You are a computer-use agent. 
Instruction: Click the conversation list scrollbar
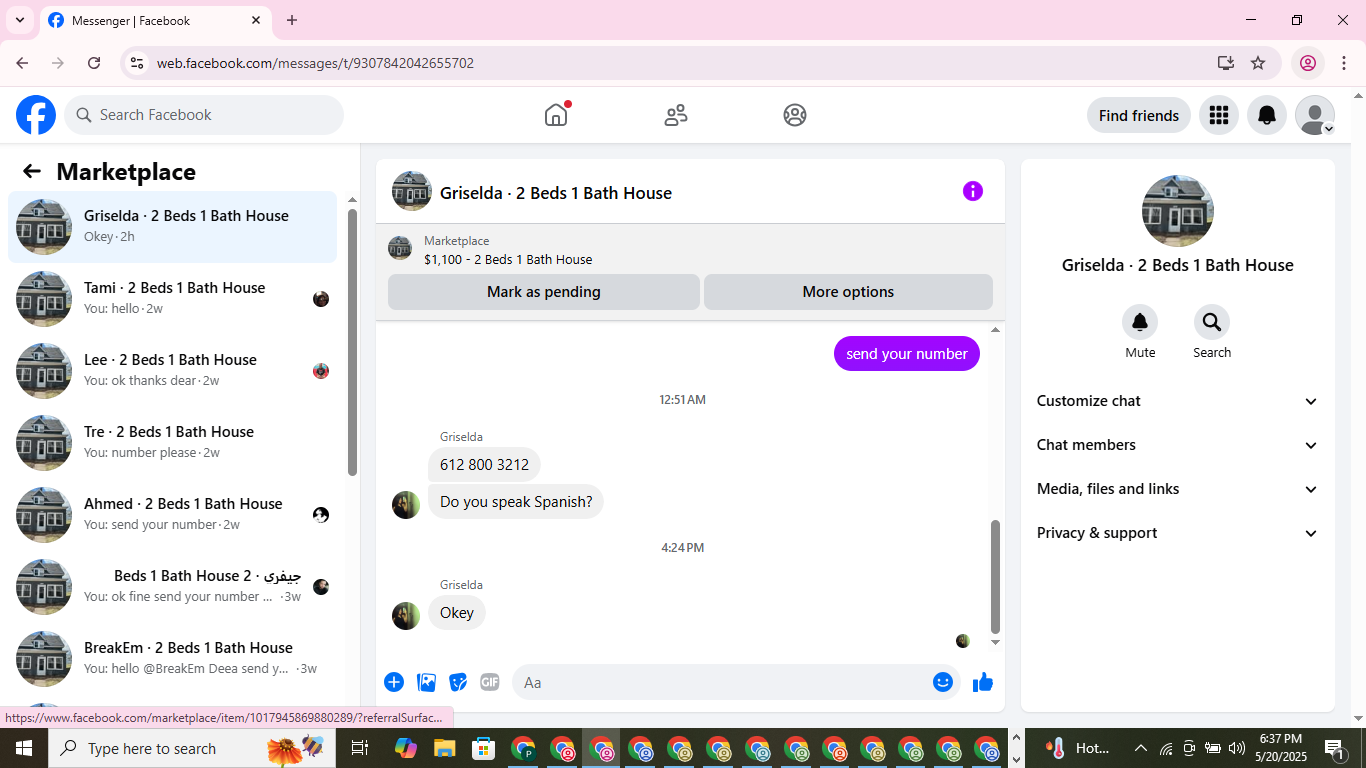click(x=352, y=342)
